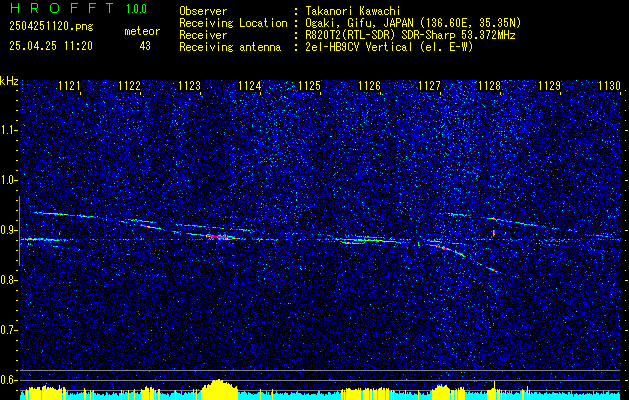Click the Receiving antenna label

(x=230, y=47)
